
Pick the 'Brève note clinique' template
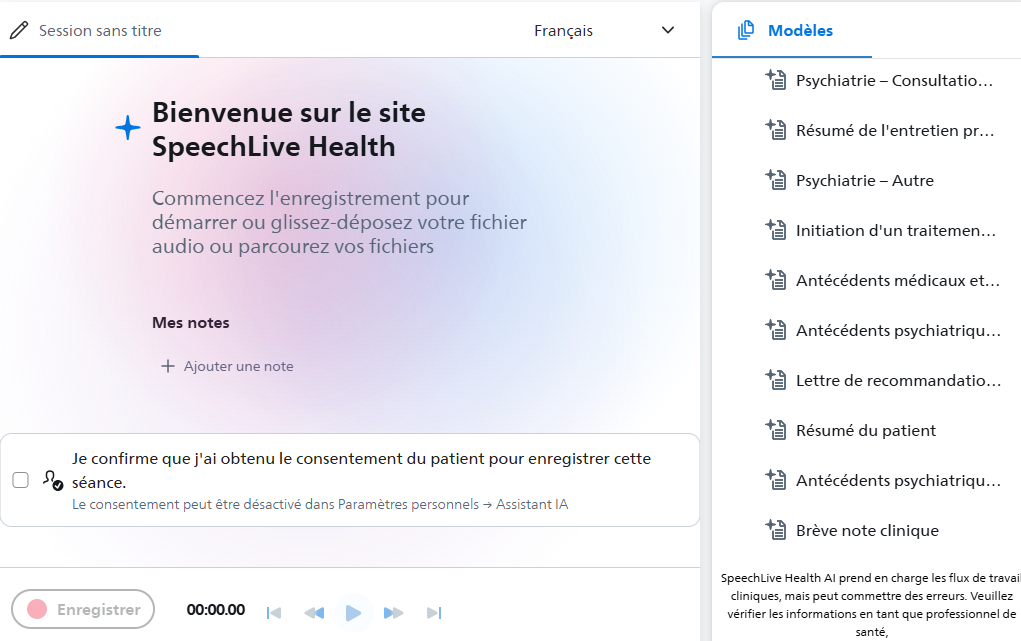coord(867,530)
